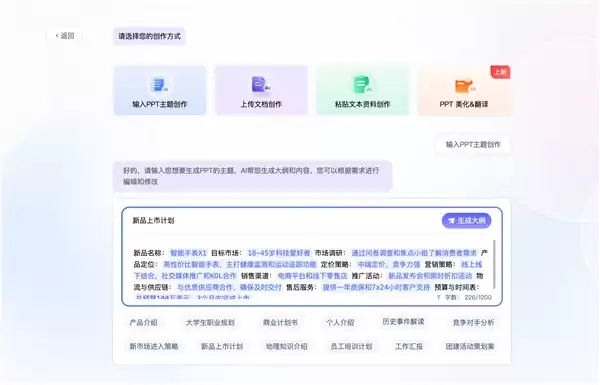Screen dimensions: 600x385
Task: Edit the 提供一年质保和7x24小时客户支持 after-sales value
Action: (x=376, y=287)
